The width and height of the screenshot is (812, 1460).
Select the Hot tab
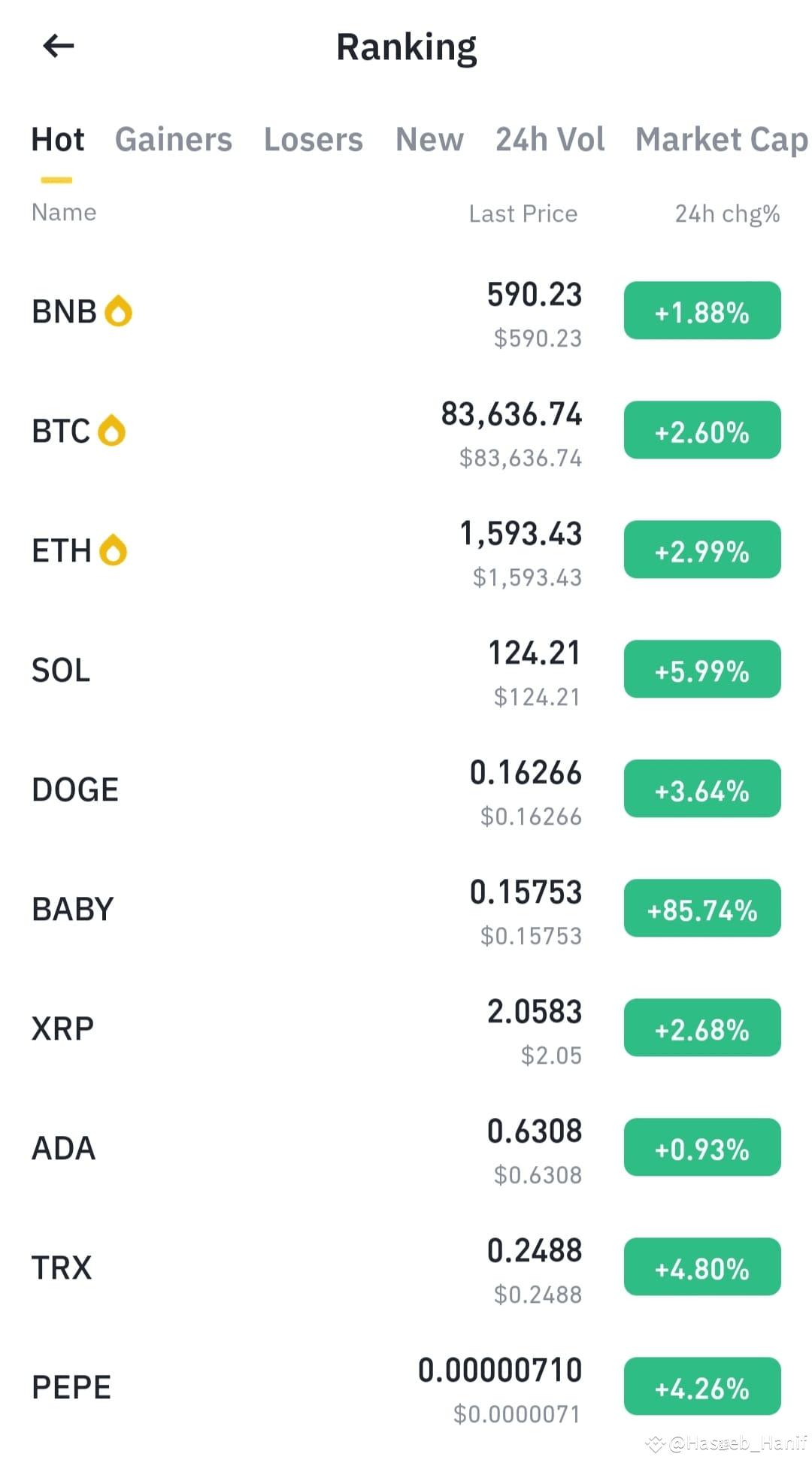point(58,140)
